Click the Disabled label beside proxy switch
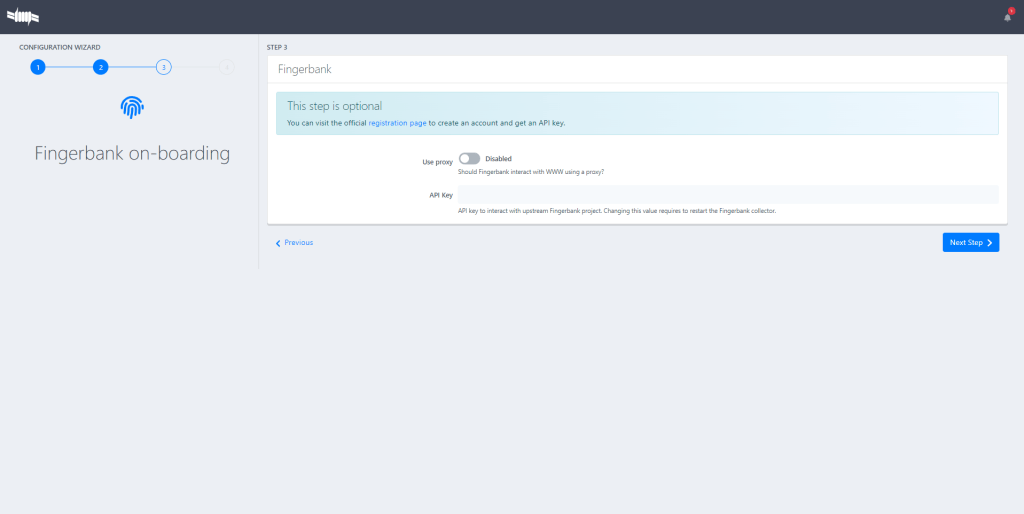The height and width of the screenshot is (514, 1024). coord(498,158)
